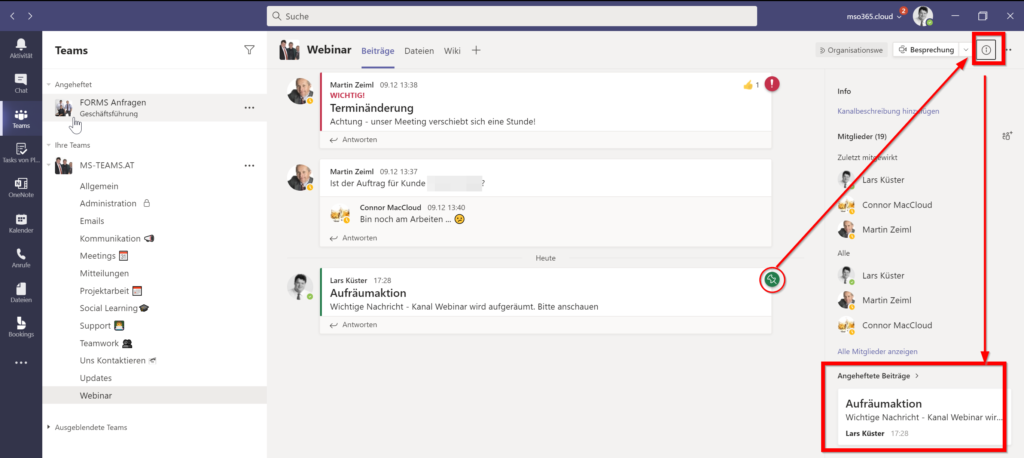This screenshot has width=1024, height=458.
Task: Open the Bookings app icon
Action: 21,327
